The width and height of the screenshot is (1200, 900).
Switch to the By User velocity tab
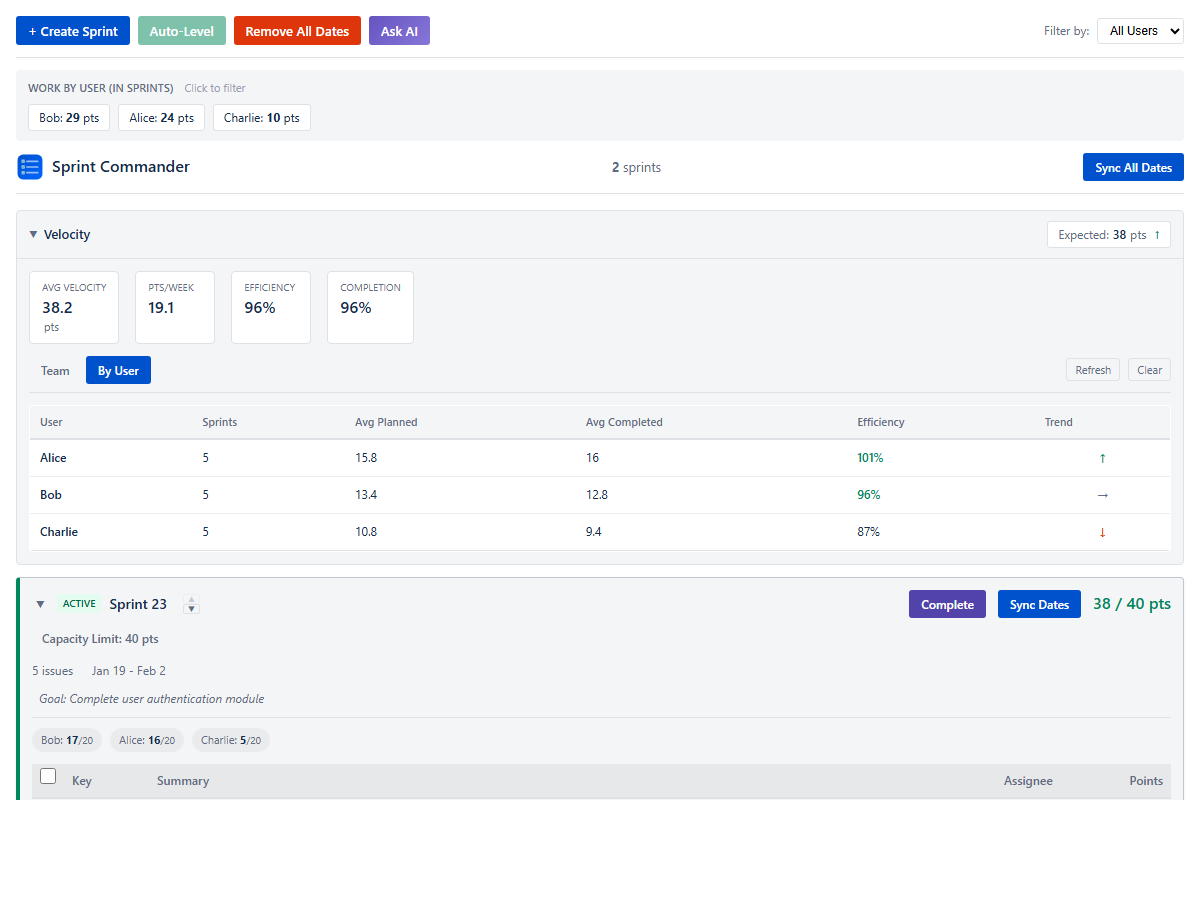118,370
